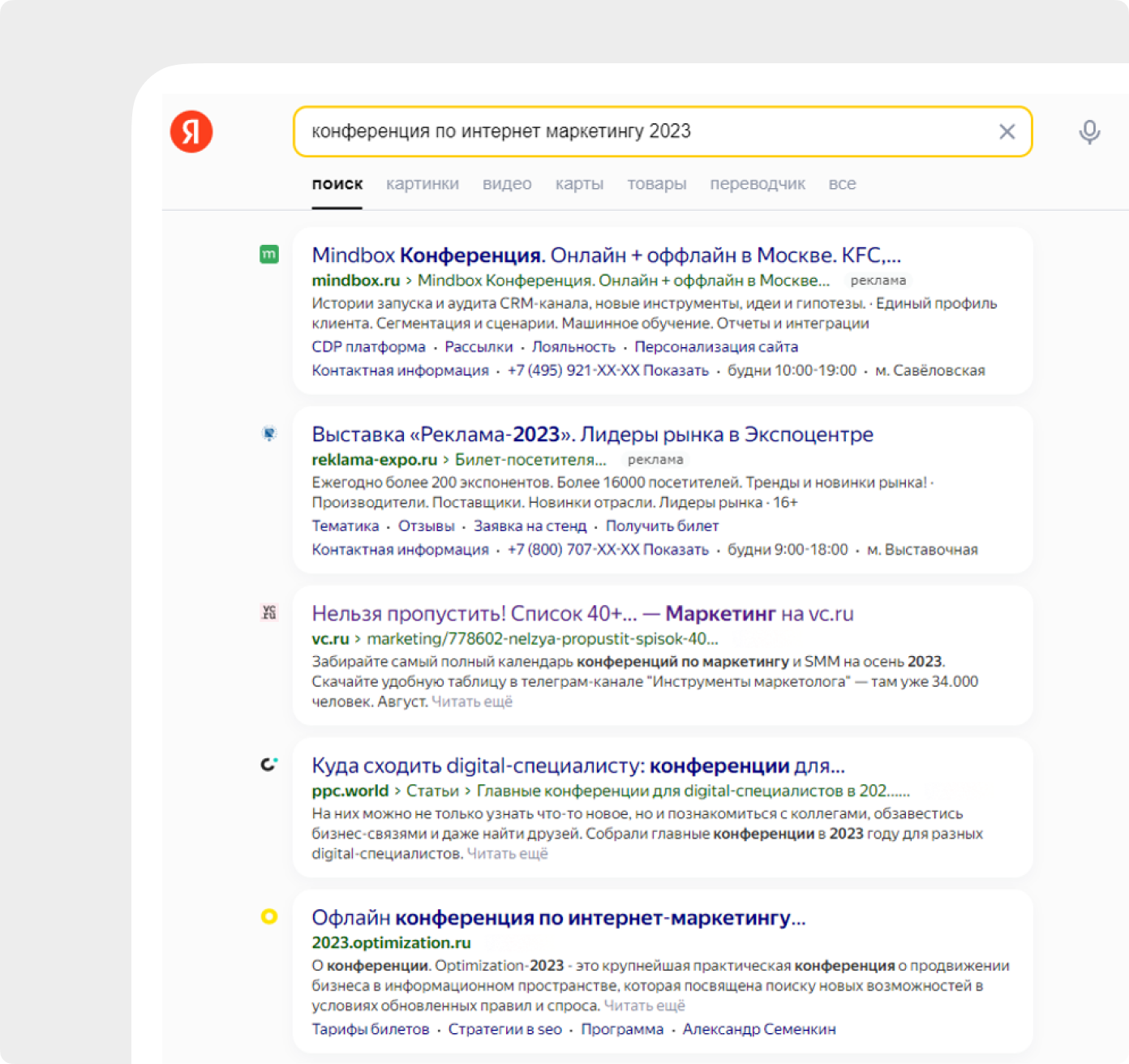Open the Статьи breadcrumb link
The width and height of the screenshot is (1129, 1064).
tap(432, 791)
